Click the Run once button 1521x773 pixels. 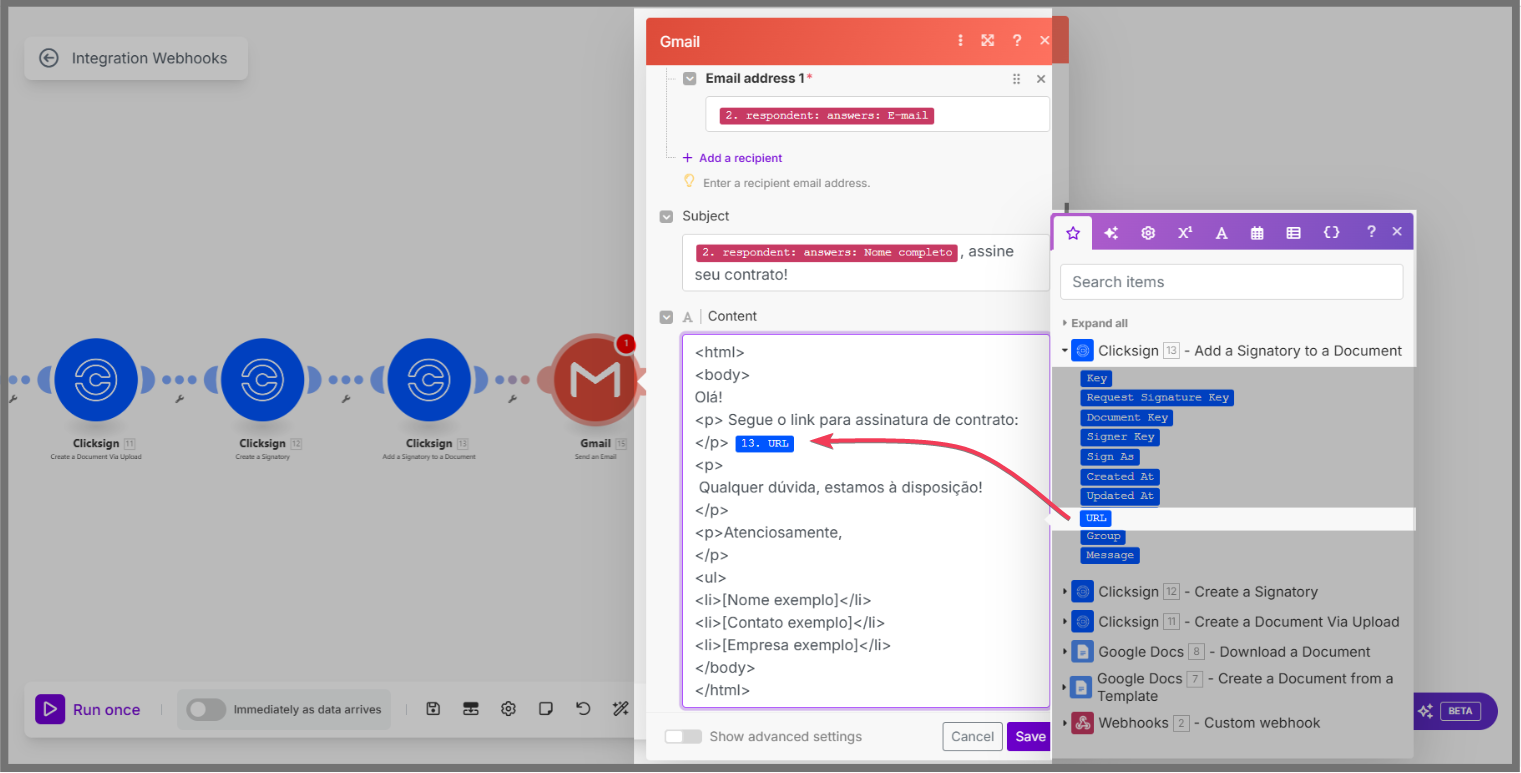tap(89, 710)
